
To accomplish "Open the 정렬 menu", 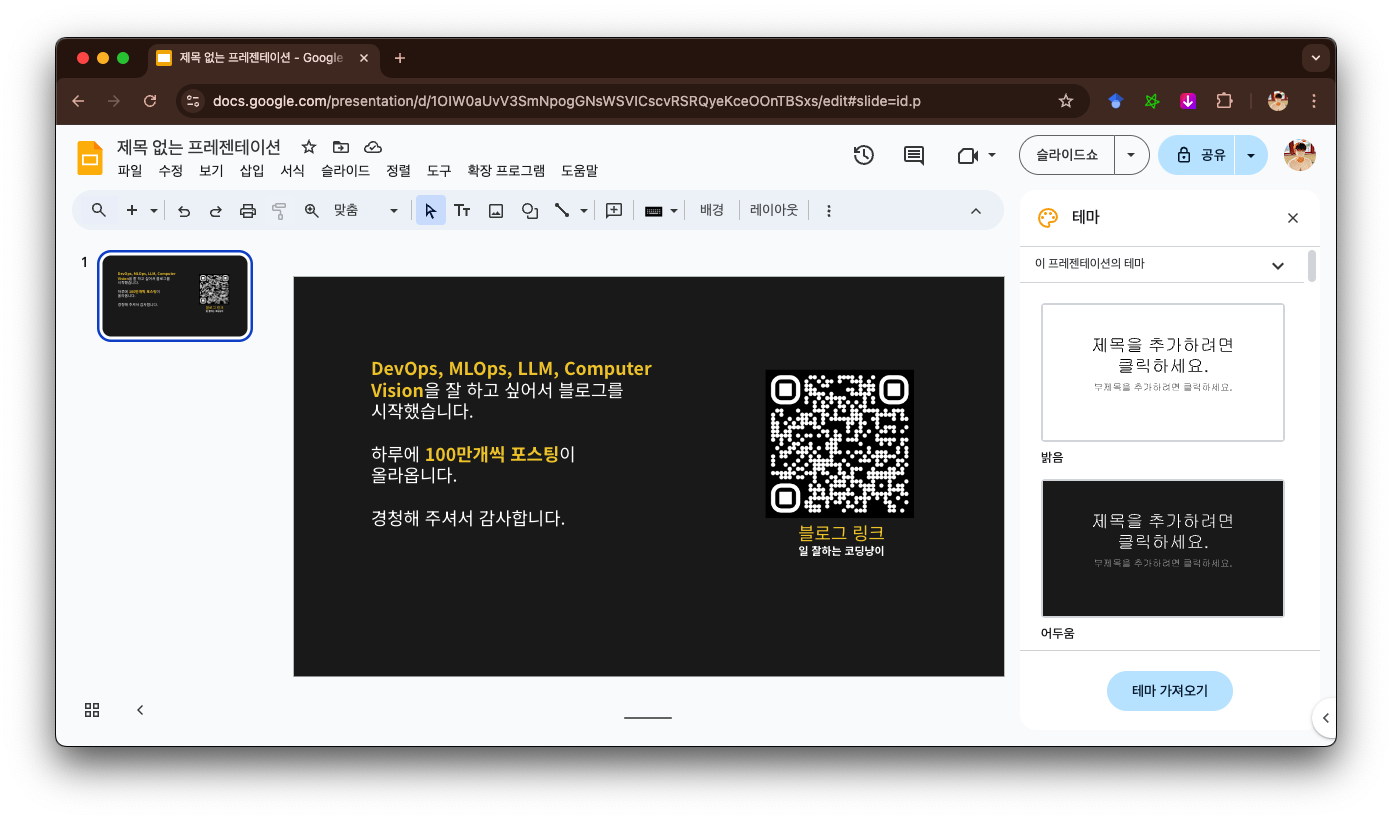I will point(398,171).
